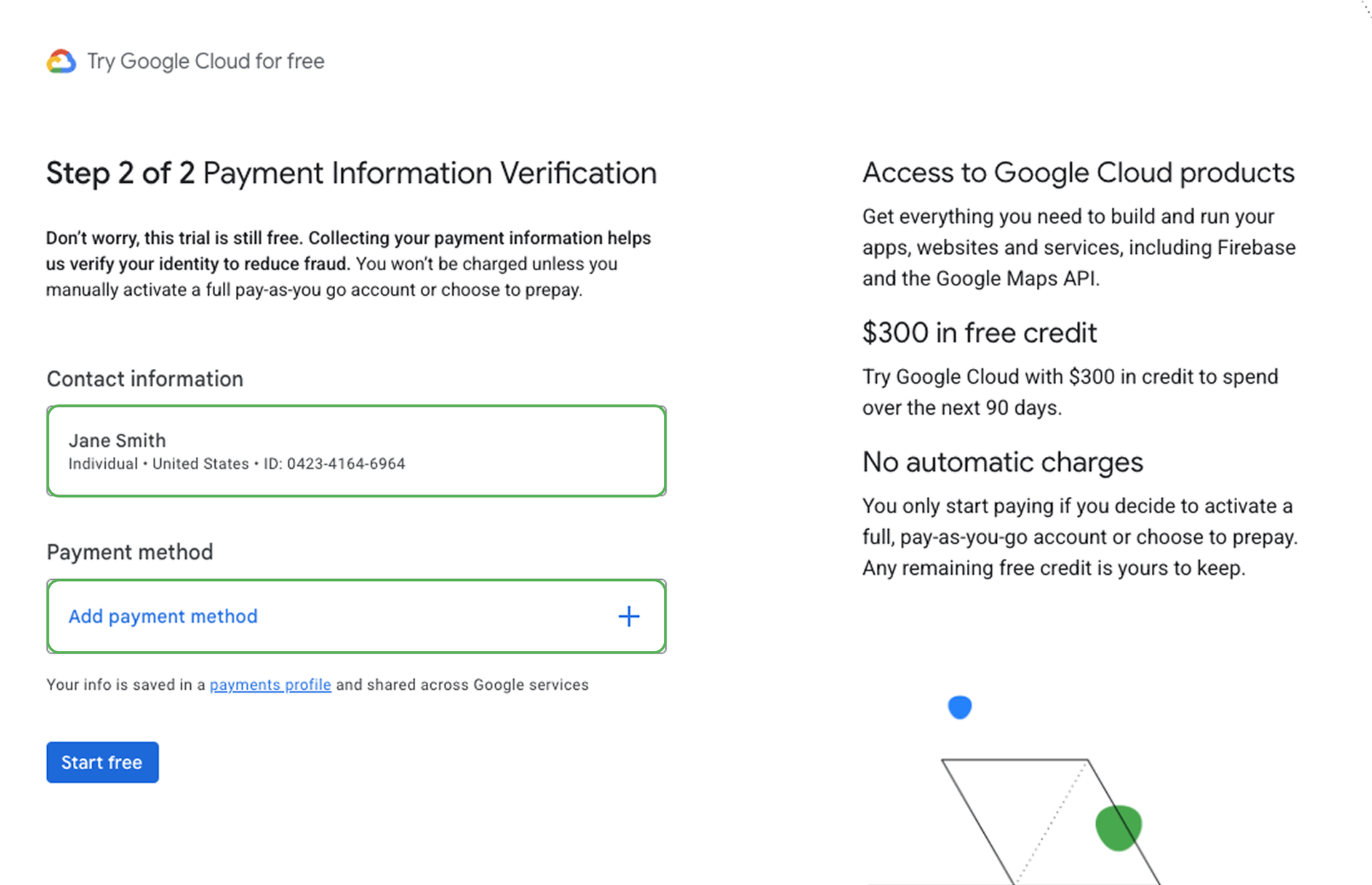Image resolution: width=1372 pixels, height=885 pixels.
Task: Click the Contact information section label
Action: 145,379
